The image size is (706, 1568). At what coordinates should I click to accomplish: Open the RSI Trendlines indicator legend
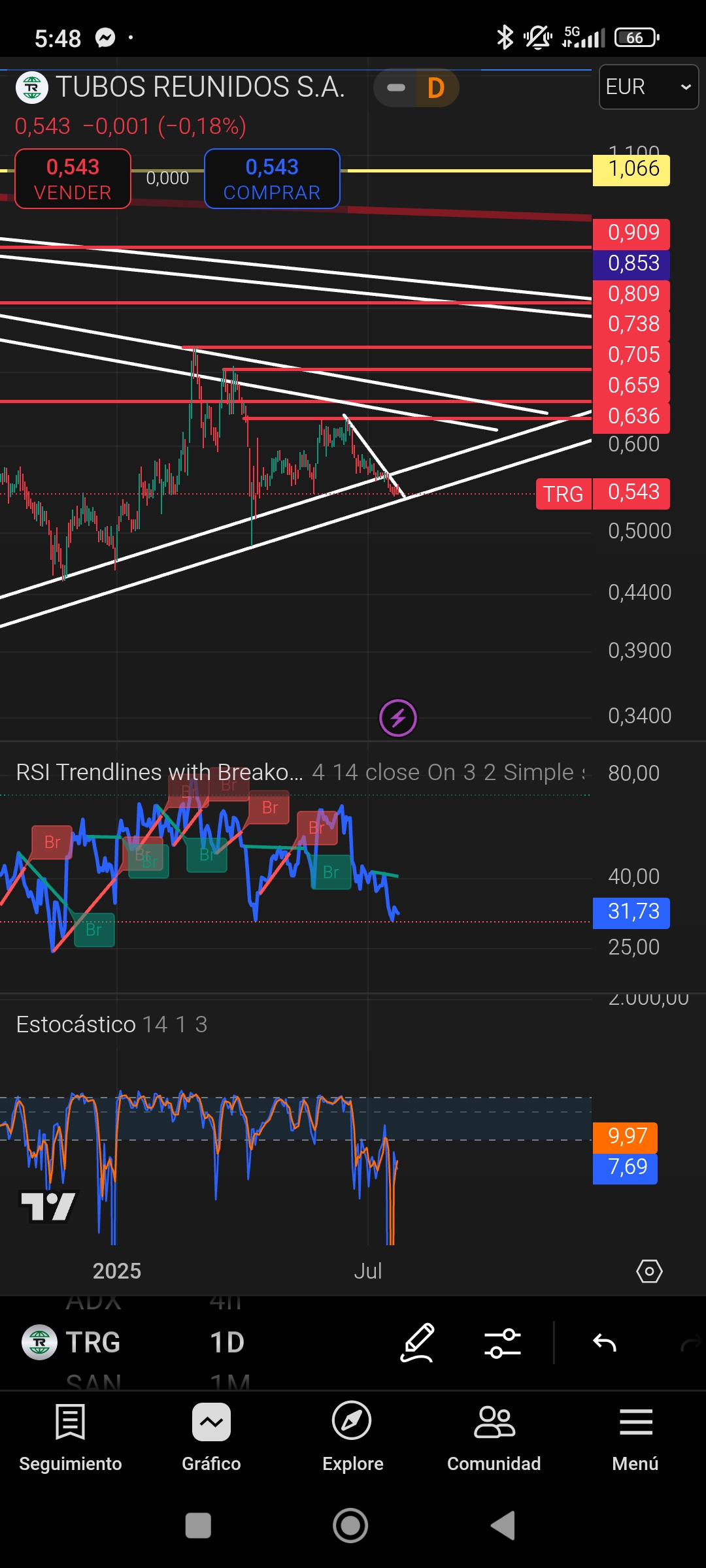[x=301, y=772]
